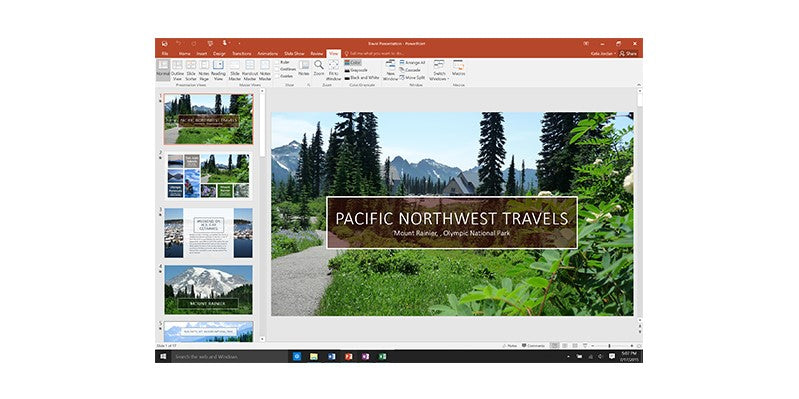Click Fit to Window

(333, 70)
